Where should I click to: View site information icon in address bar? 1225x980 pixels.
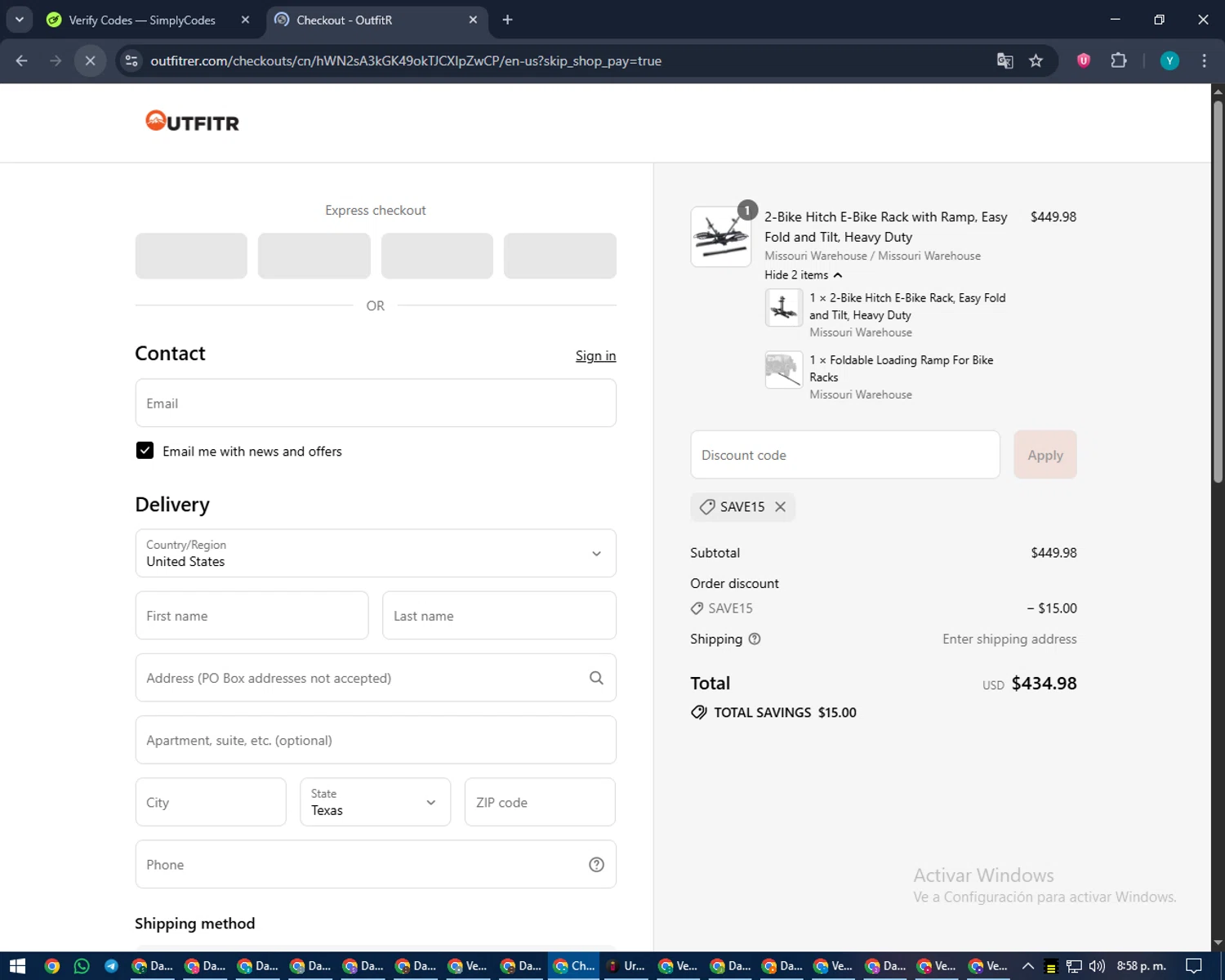pyautogui.click(x=131, y=60)
